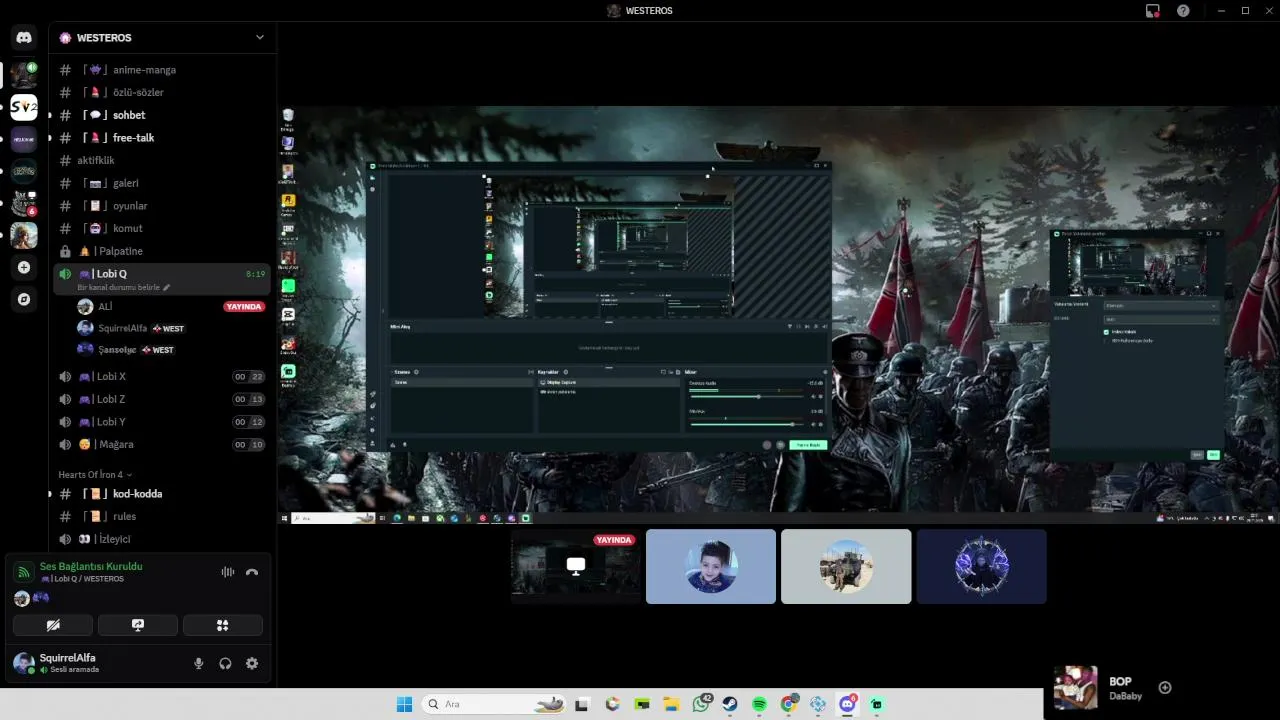1280x720 pixels.
Task: Click the plus icon beside BOP widget
Action: click(x=1165, y=687)
